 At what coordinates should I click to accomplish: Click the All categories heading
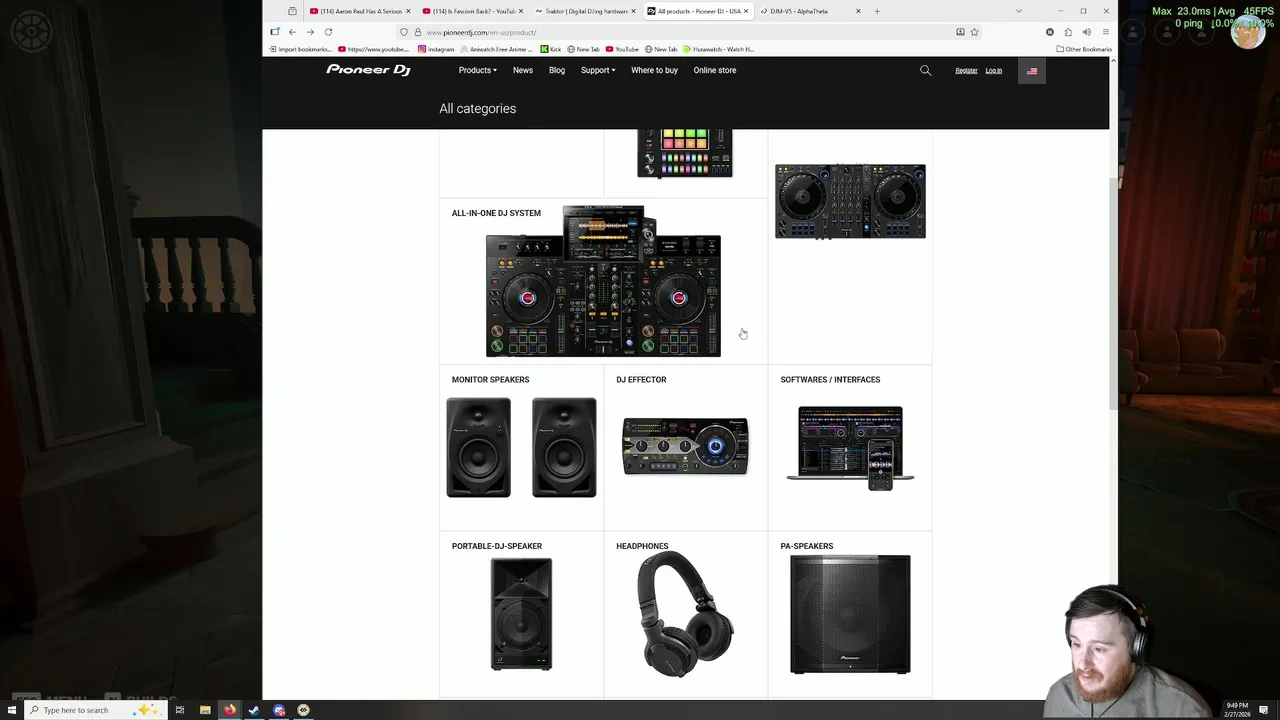click(478, 108)
